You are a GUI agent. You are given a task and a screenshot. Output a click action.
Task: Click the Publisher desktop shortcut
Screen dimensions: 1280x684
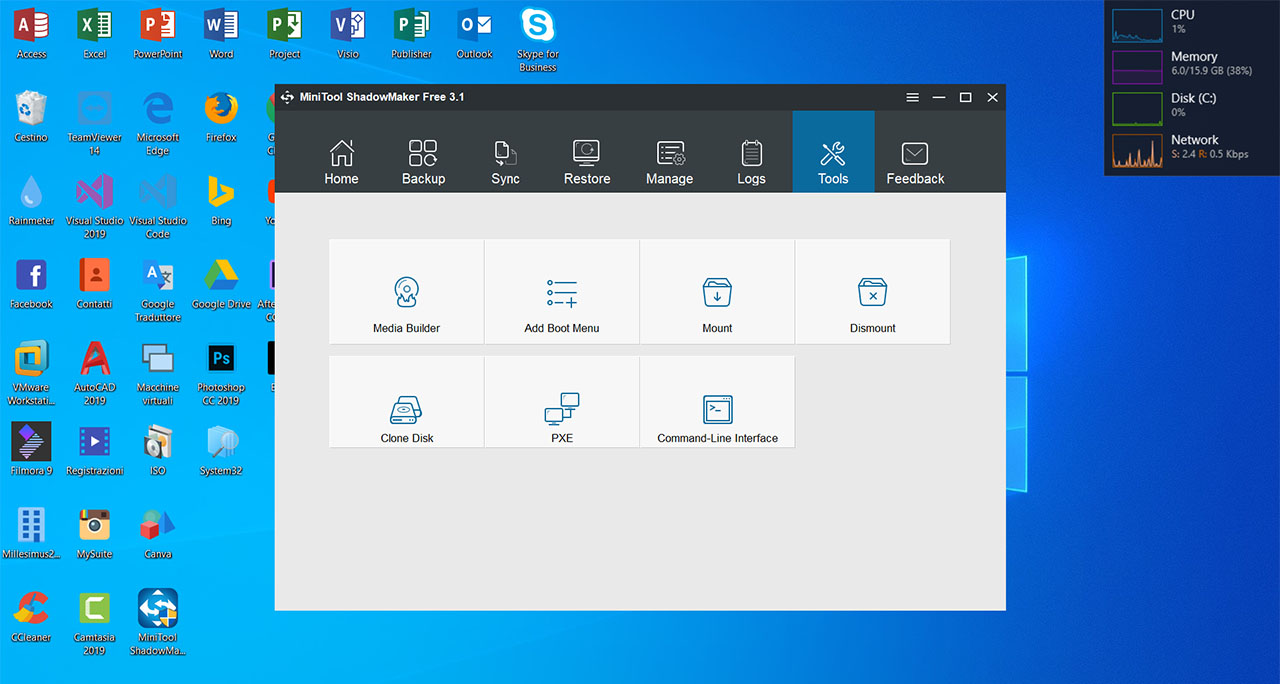tap(411, 33)
